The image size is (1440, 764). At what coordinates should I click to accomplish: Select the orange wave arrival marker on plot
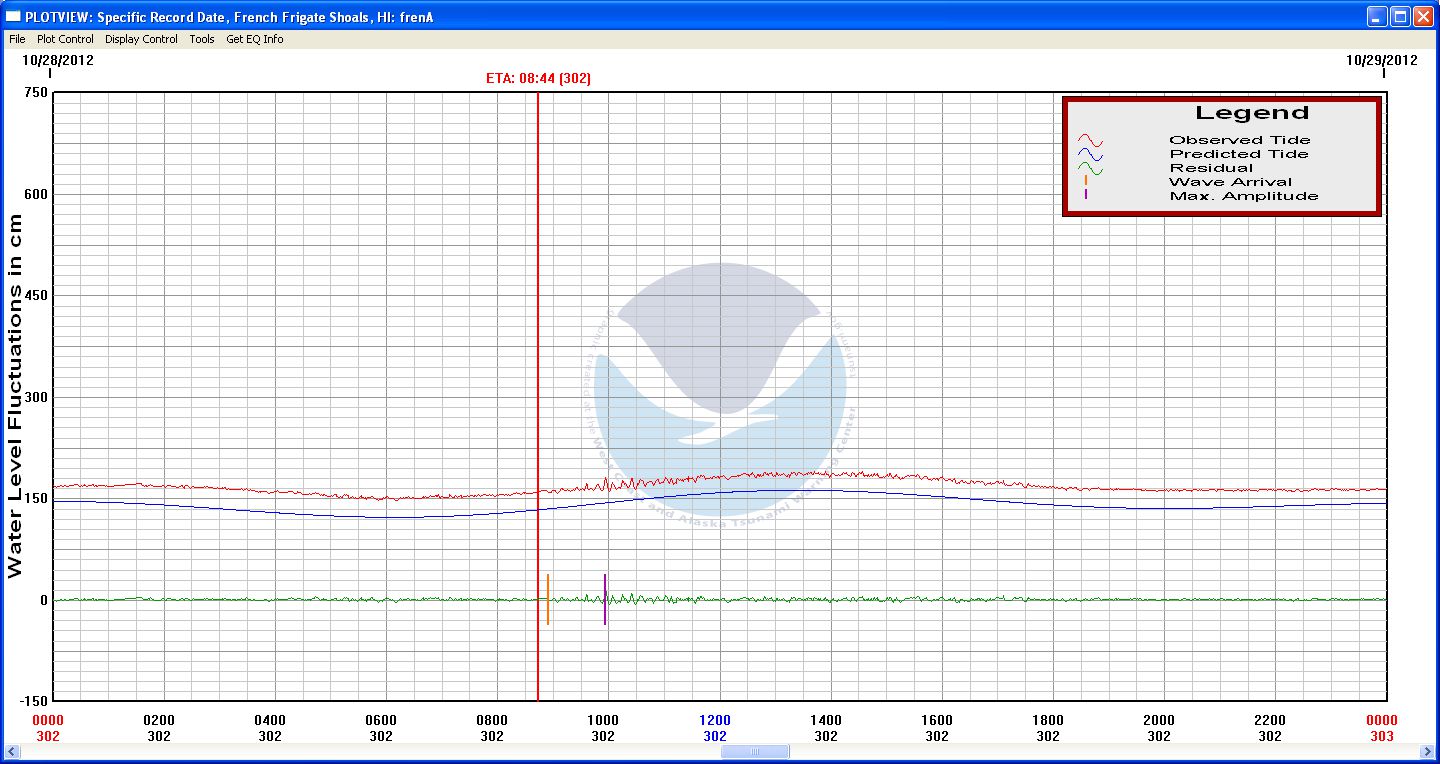pos(548,599)
